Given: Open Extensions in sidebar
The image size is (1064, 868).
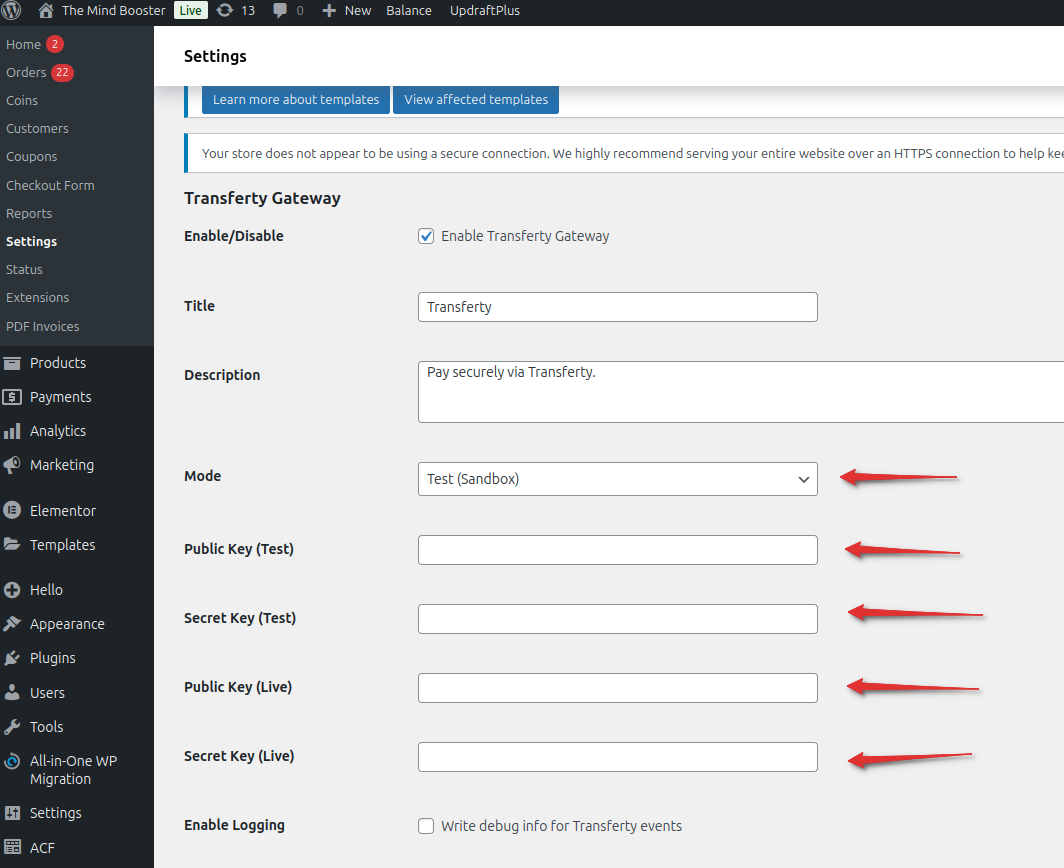Looking at the screenshot, I should click(x=37, y=297).
